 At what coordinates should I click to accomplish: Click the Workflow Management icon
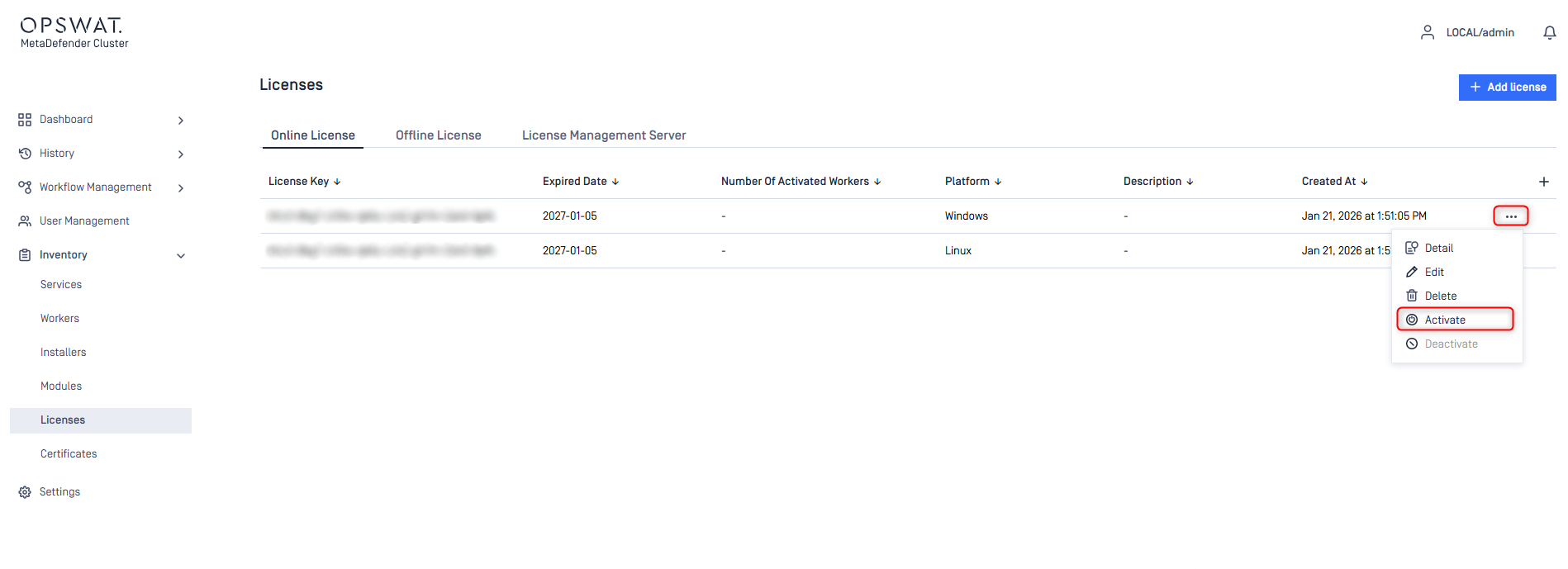(25, 187)
